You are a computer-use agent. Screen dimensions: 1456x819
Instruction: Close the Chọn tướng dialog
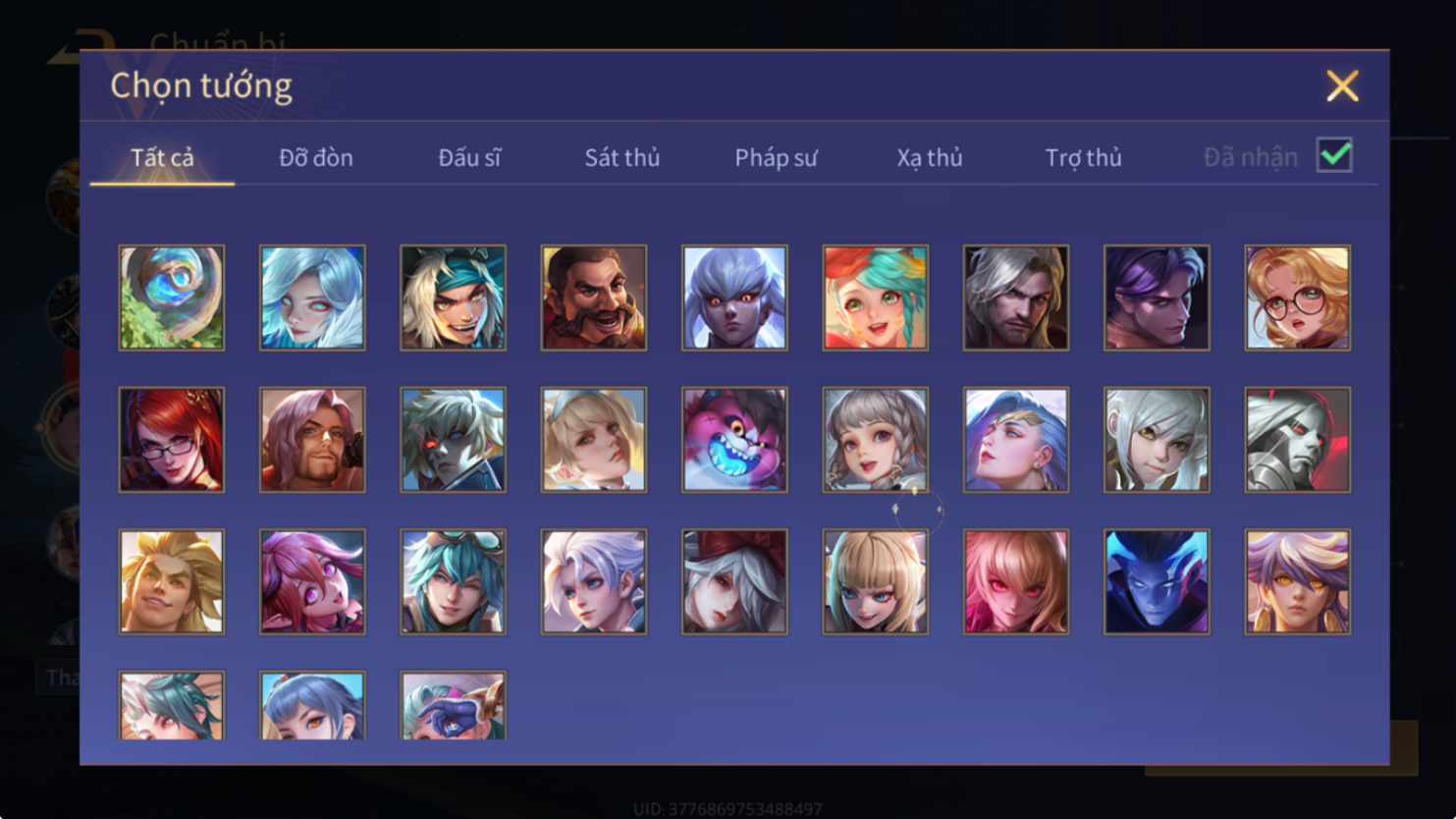pos(1342,86)
